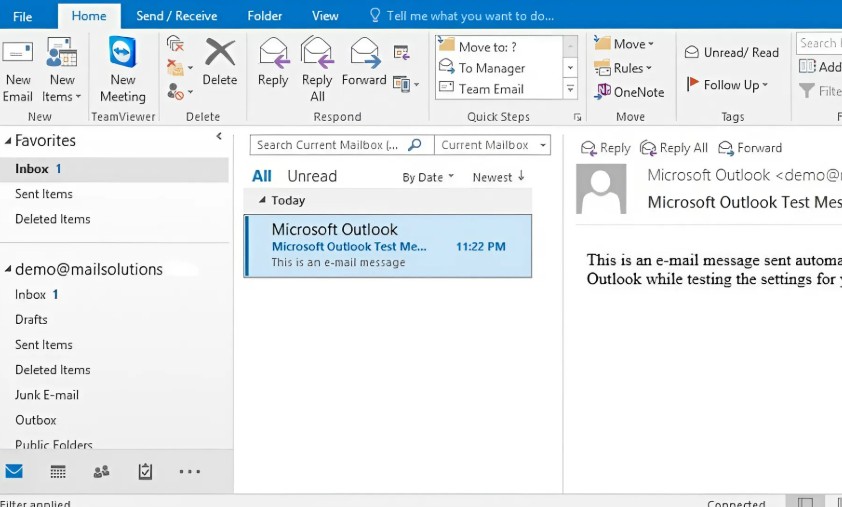Screen dimensions: 842x507
Task: Click Reply in the reading pane
Action: click(x=606, y=148)
